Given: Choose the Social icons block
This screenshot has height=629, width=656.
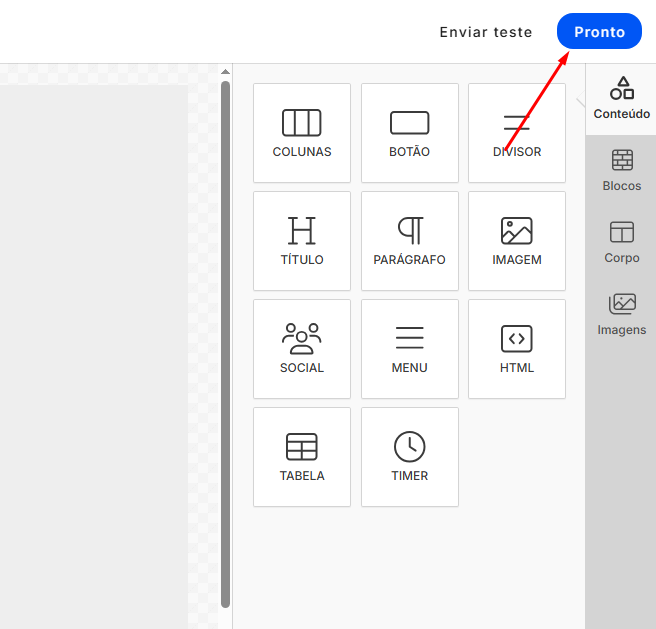Looking at the screenshot, I should coord(302,349).
